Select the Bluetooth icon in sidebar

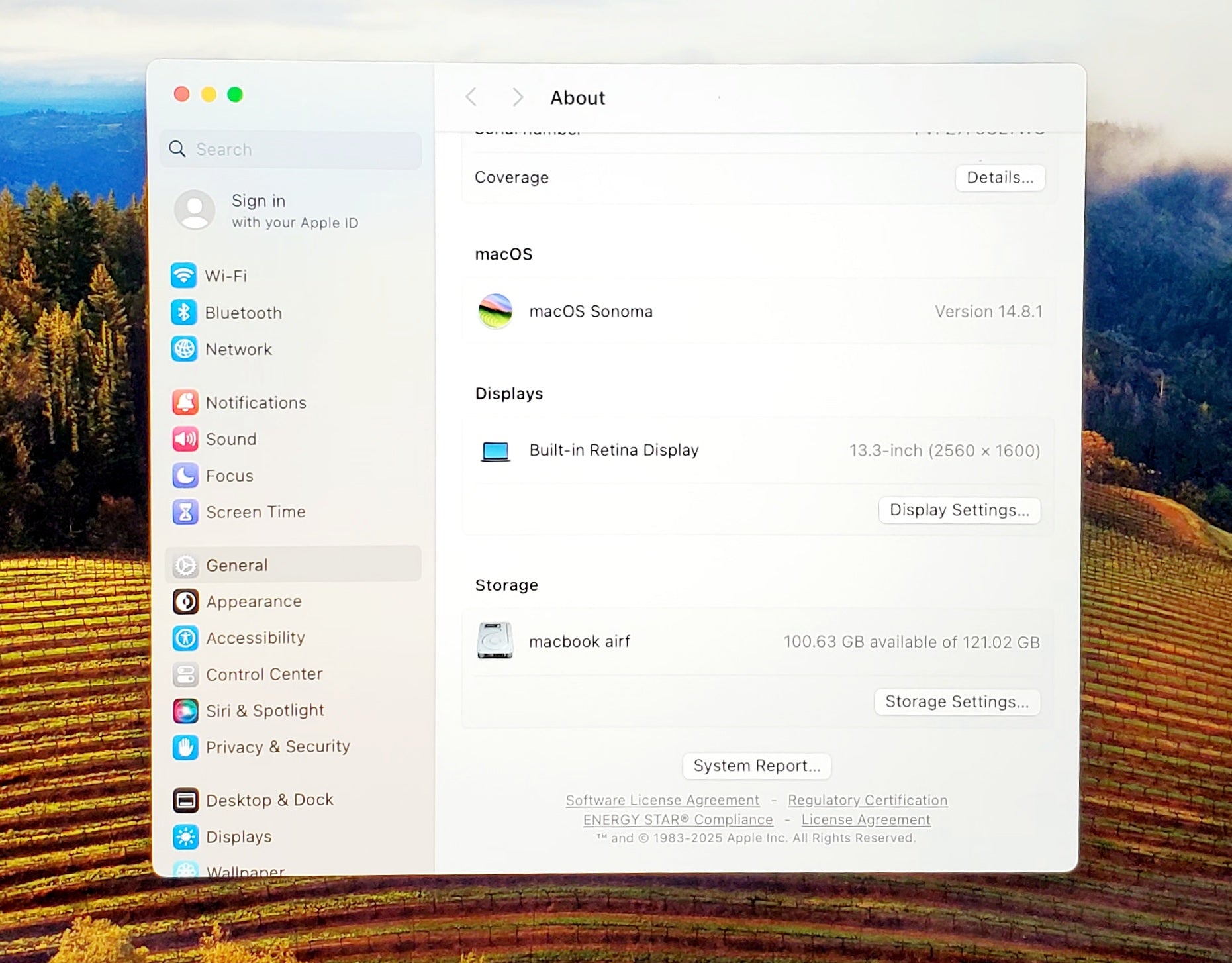click(184, 313)
